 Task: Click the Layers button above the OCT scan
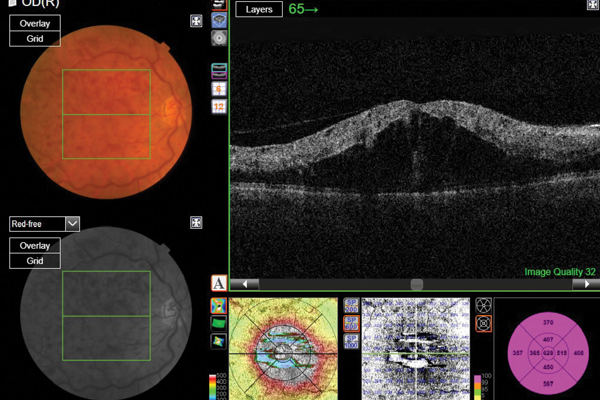pyautogui.click(x=259, y=9)
